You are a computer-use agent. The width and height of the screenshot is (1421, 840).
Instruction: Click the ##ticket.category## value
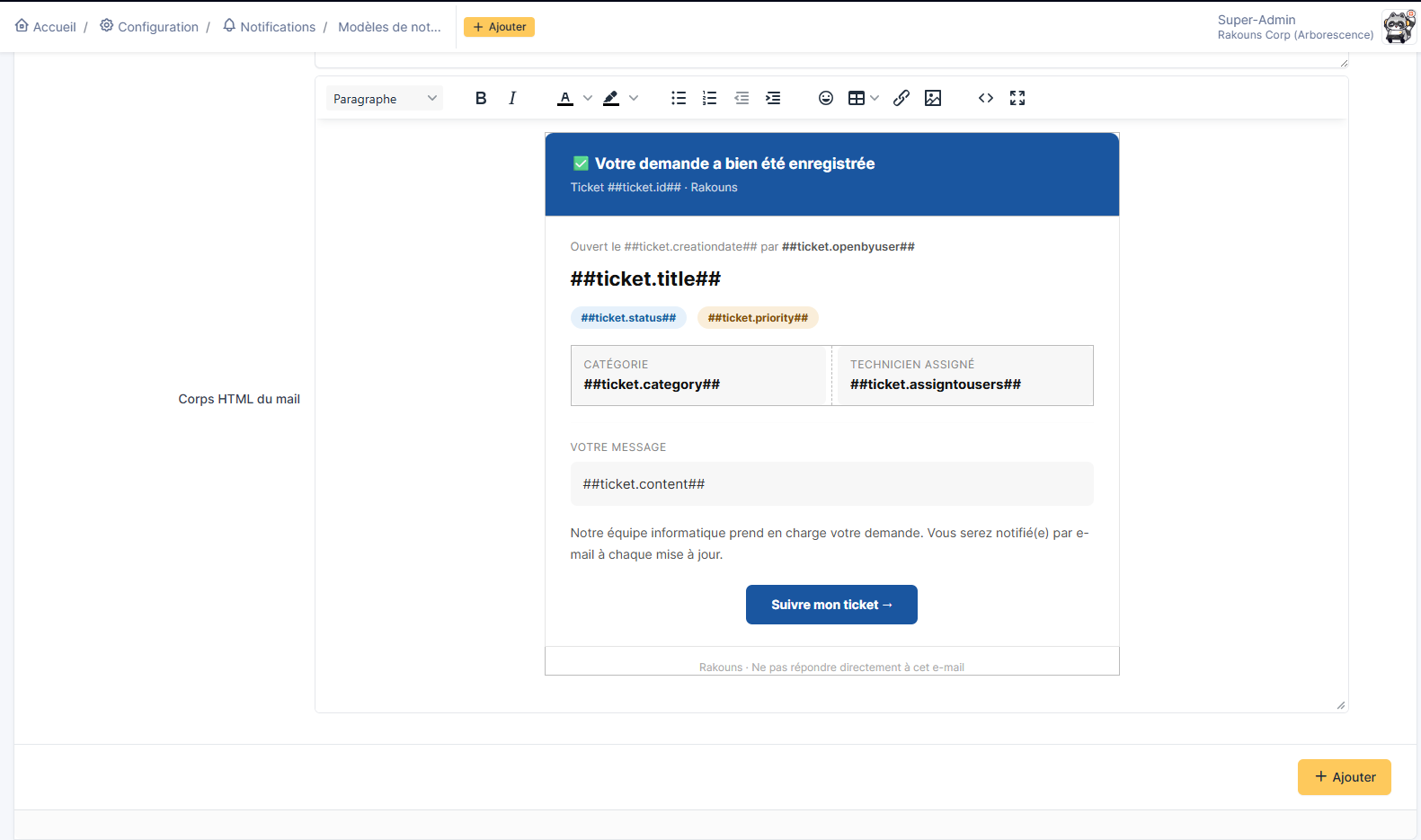(x=652, y=385)
